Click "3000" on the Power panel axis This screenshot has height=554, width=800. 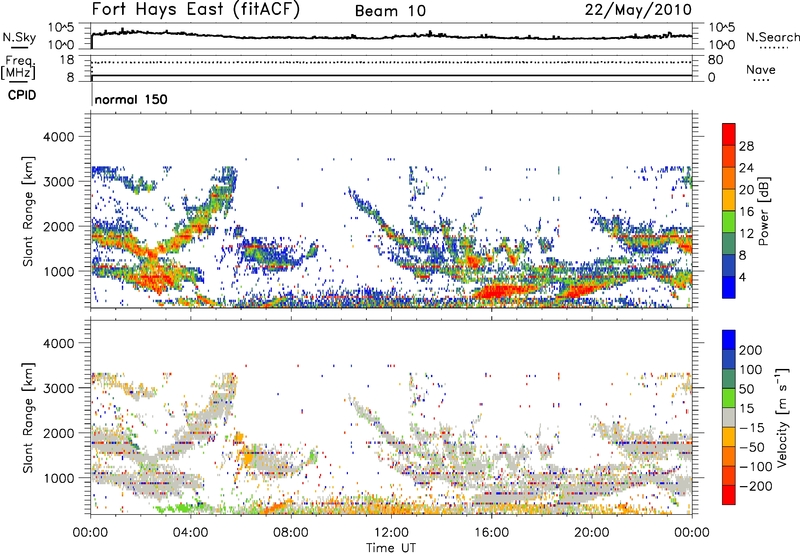[58, 182]
